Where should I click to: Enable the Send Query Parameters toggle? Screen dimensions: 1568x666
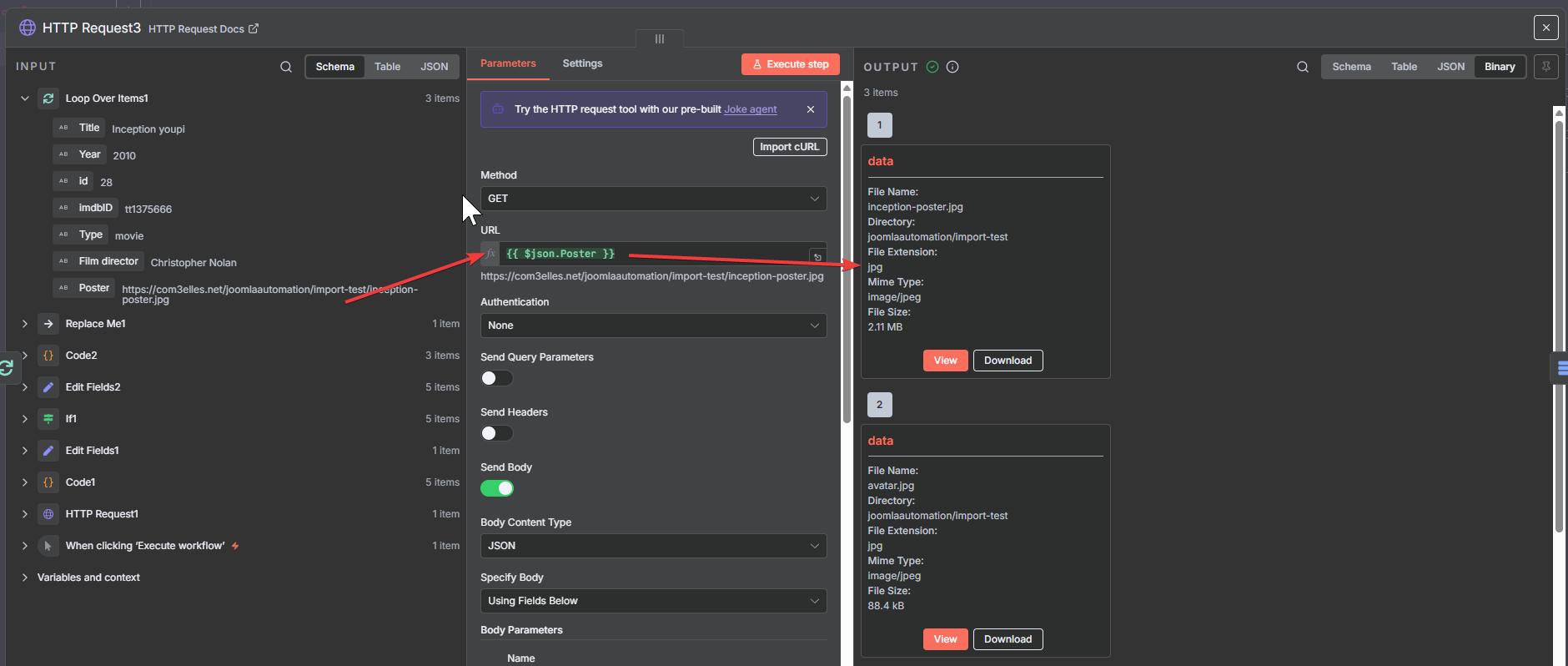[x=496, y=378]
